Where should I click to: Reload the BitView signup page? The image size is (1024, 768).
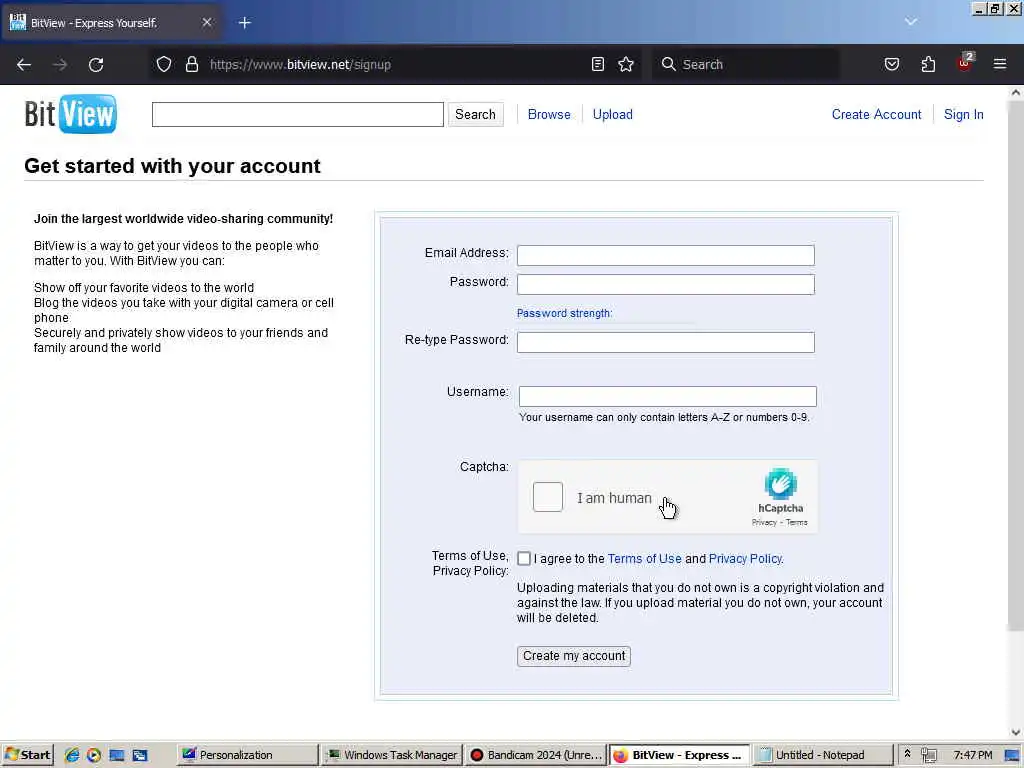96,65
